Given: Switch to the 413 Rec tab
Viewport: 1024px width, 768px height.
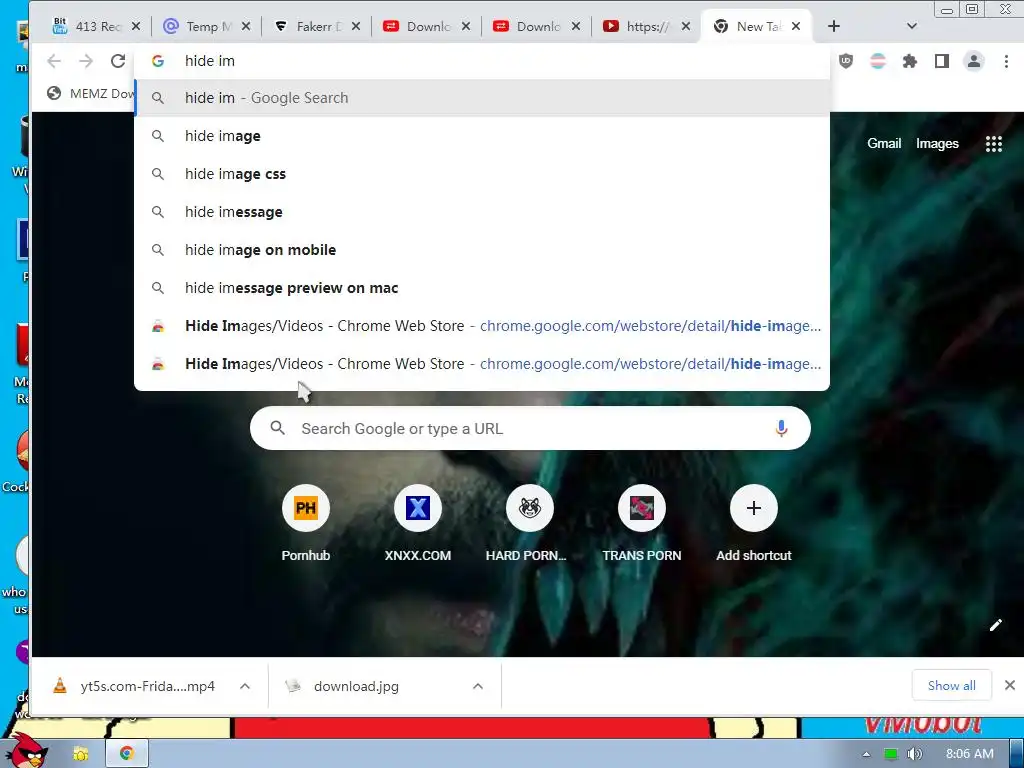Looking at the screenshot, I should 97,26.
